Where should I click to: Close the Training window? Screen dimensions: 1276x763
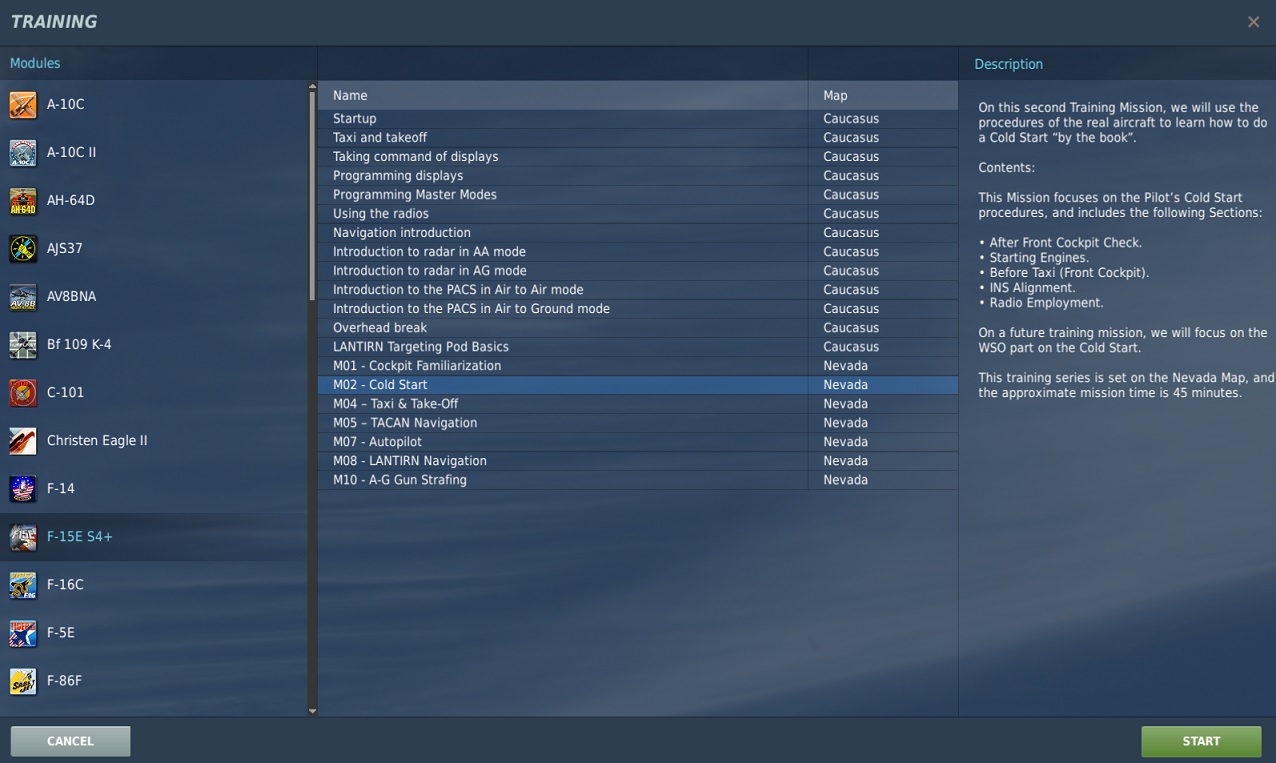[1253, 21]
